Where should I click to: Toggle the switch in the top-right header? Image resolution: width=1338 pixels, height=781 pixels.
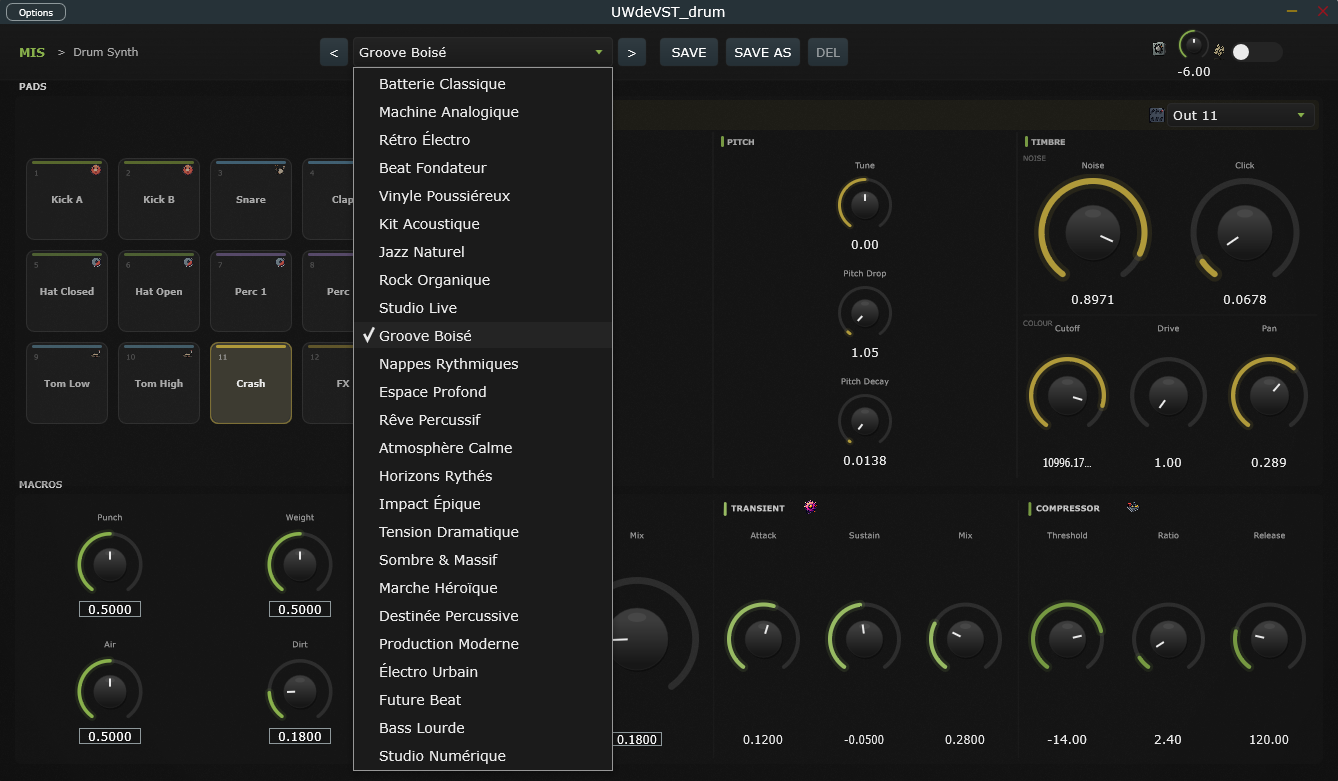pyautogui.click(x=1255, y=52)
